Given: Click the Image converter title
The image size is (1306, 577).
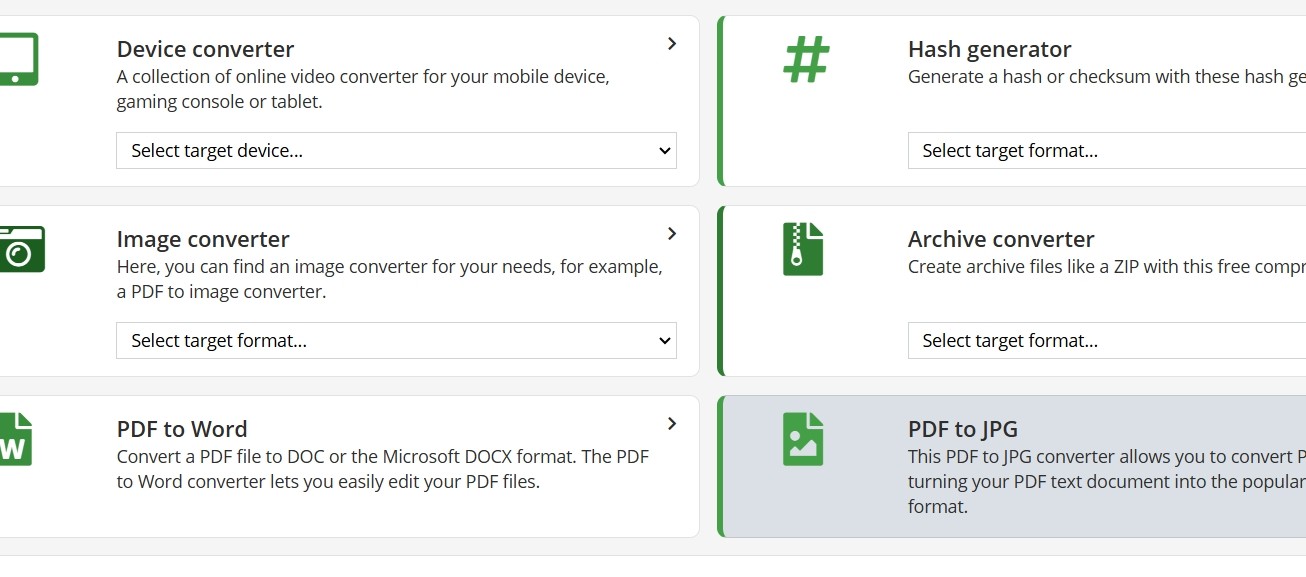Looking at the screenshot, I should pos(203,239).
